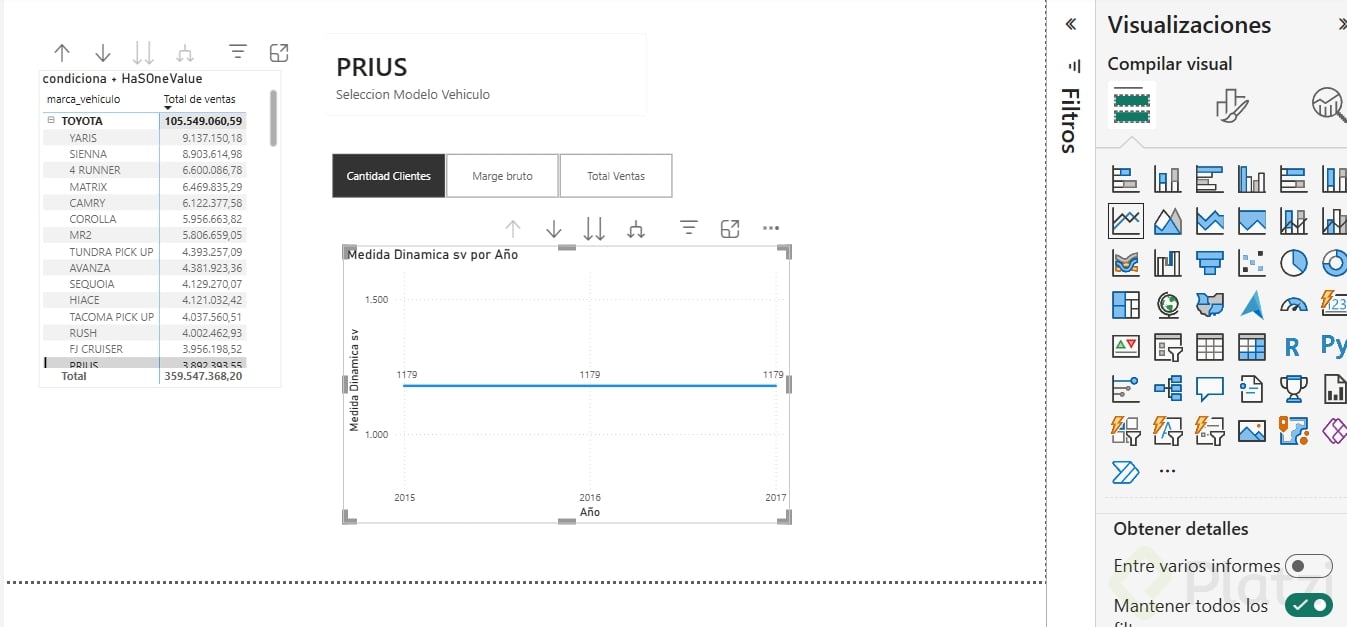1347x627 pixels.
Task: Select the Decomposition tree visual
Action: pyautogui.click(x=1168, y=388)
